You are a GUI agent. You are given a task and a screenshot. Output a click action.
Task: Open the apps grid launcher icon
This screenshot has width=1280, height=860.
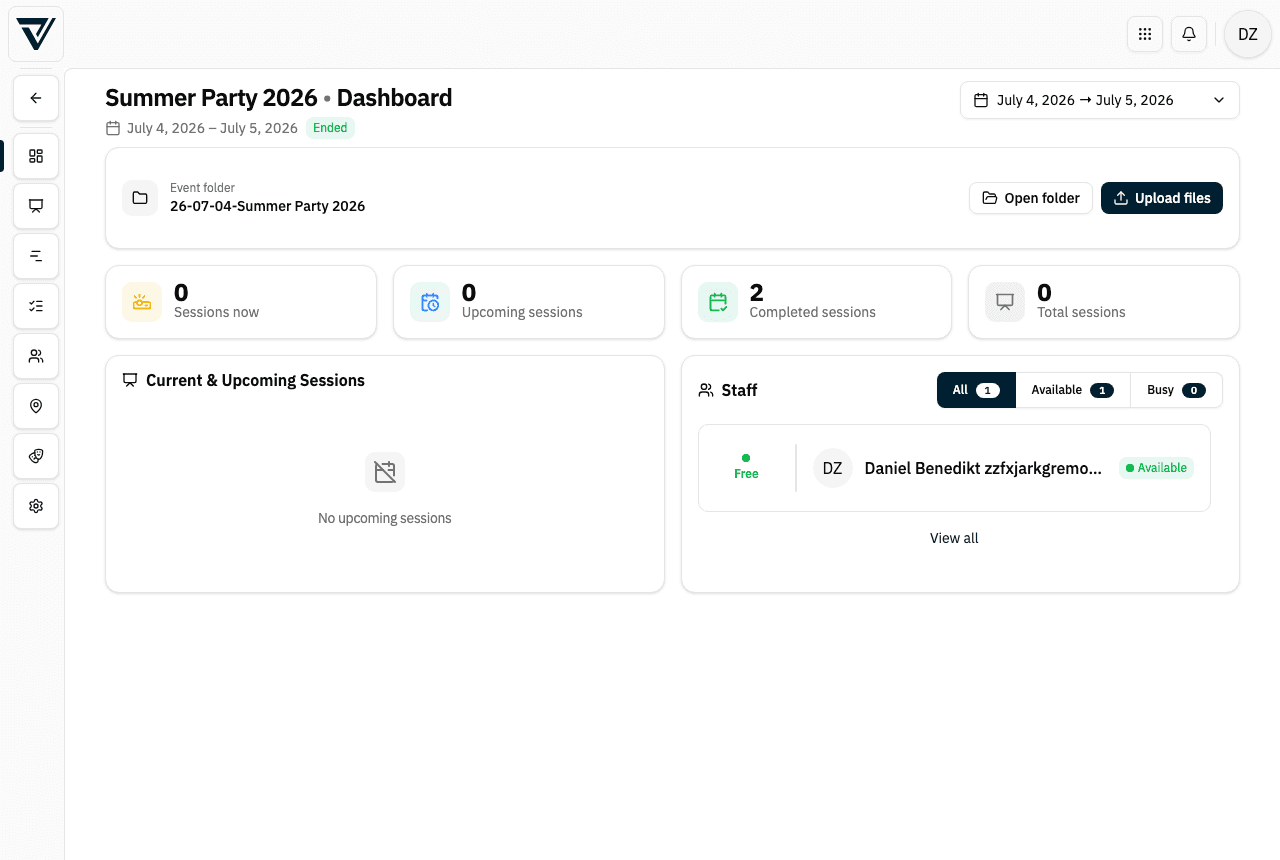coord(1145,34)
